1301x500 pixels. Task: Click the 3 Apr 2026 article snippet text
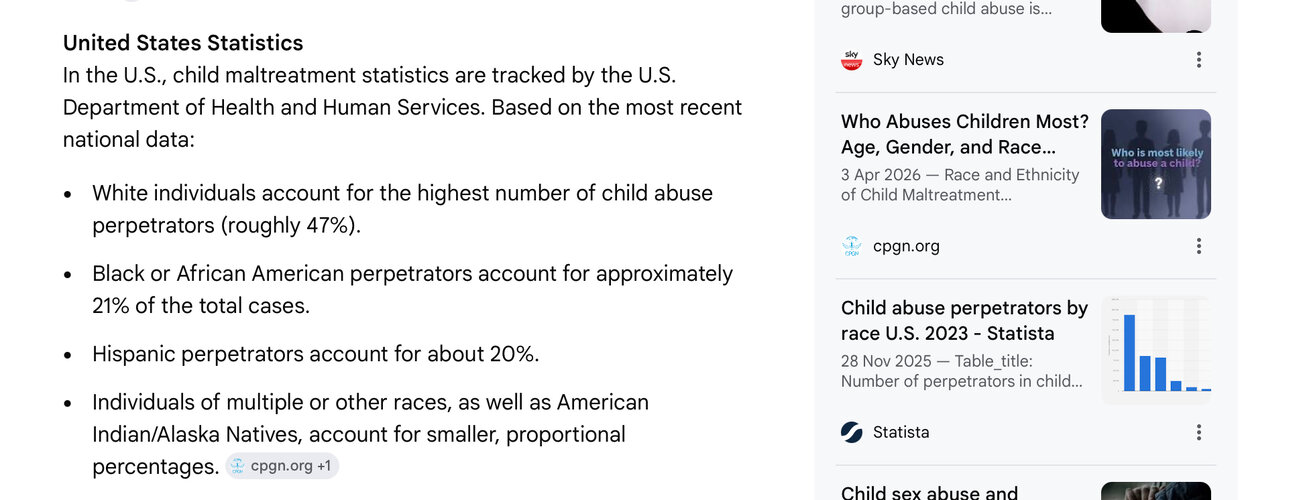coord(960,185)
